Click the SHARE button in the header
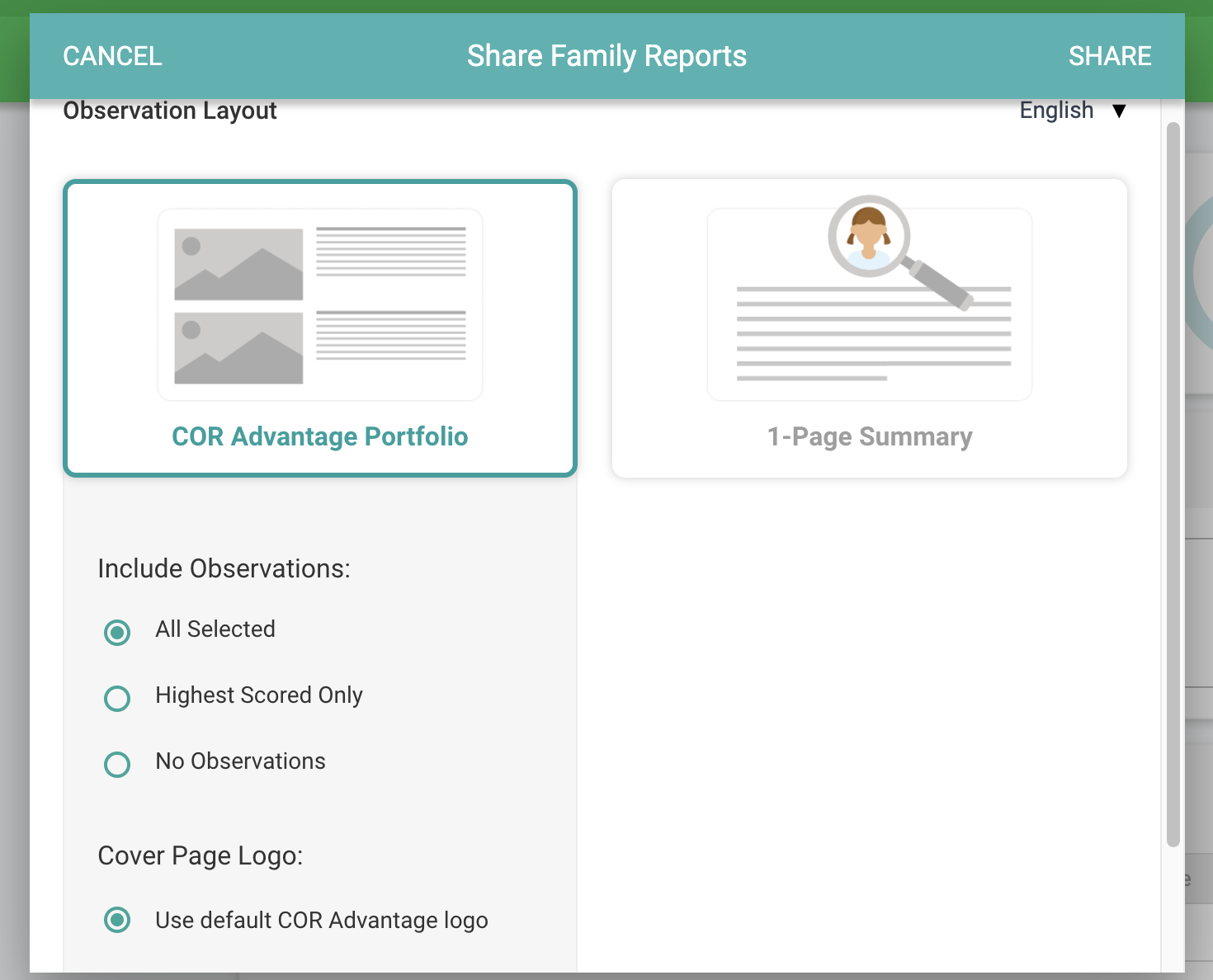The height and width of the screenshot is (980, 1213). coord(1110,56)
